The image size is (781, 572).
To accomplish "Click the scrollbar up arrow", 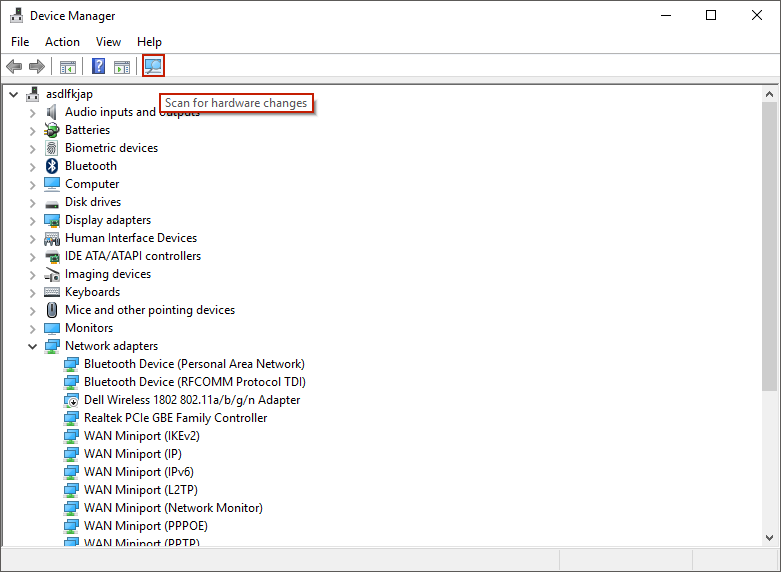I will point(769,94).
